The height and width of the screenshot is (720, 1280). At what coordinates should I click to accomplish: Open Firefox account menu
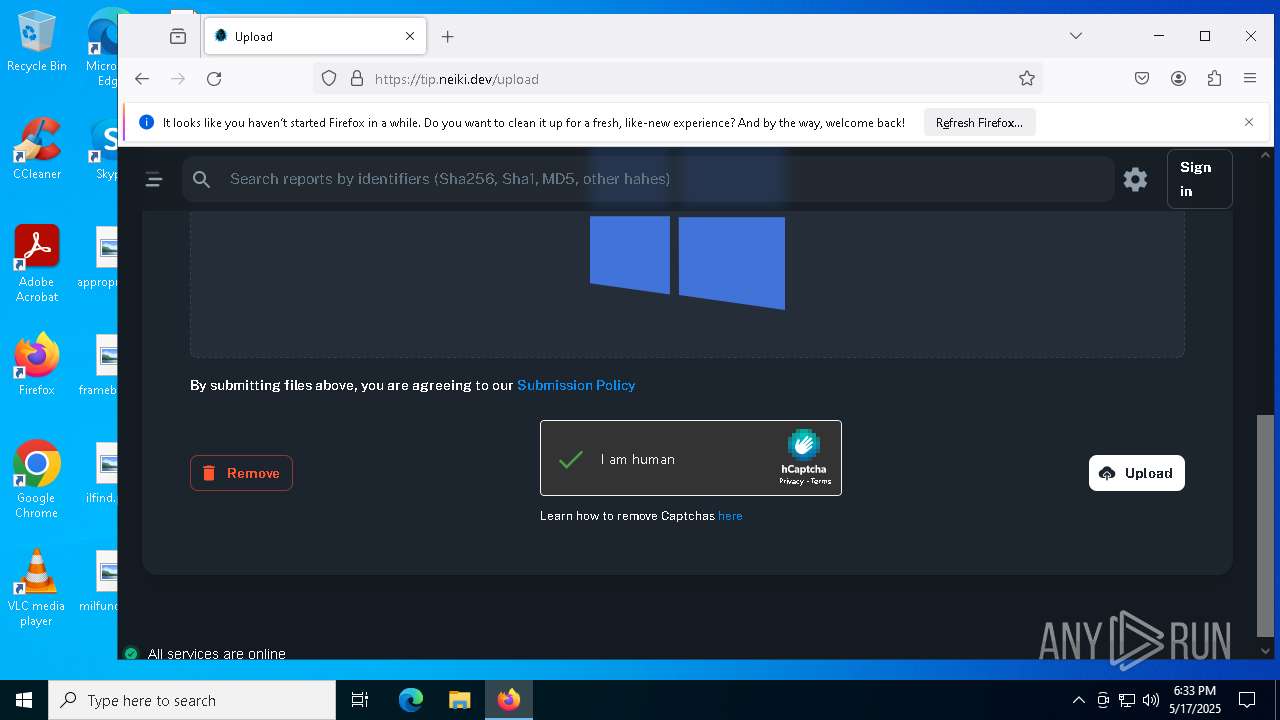[1178, 78]
